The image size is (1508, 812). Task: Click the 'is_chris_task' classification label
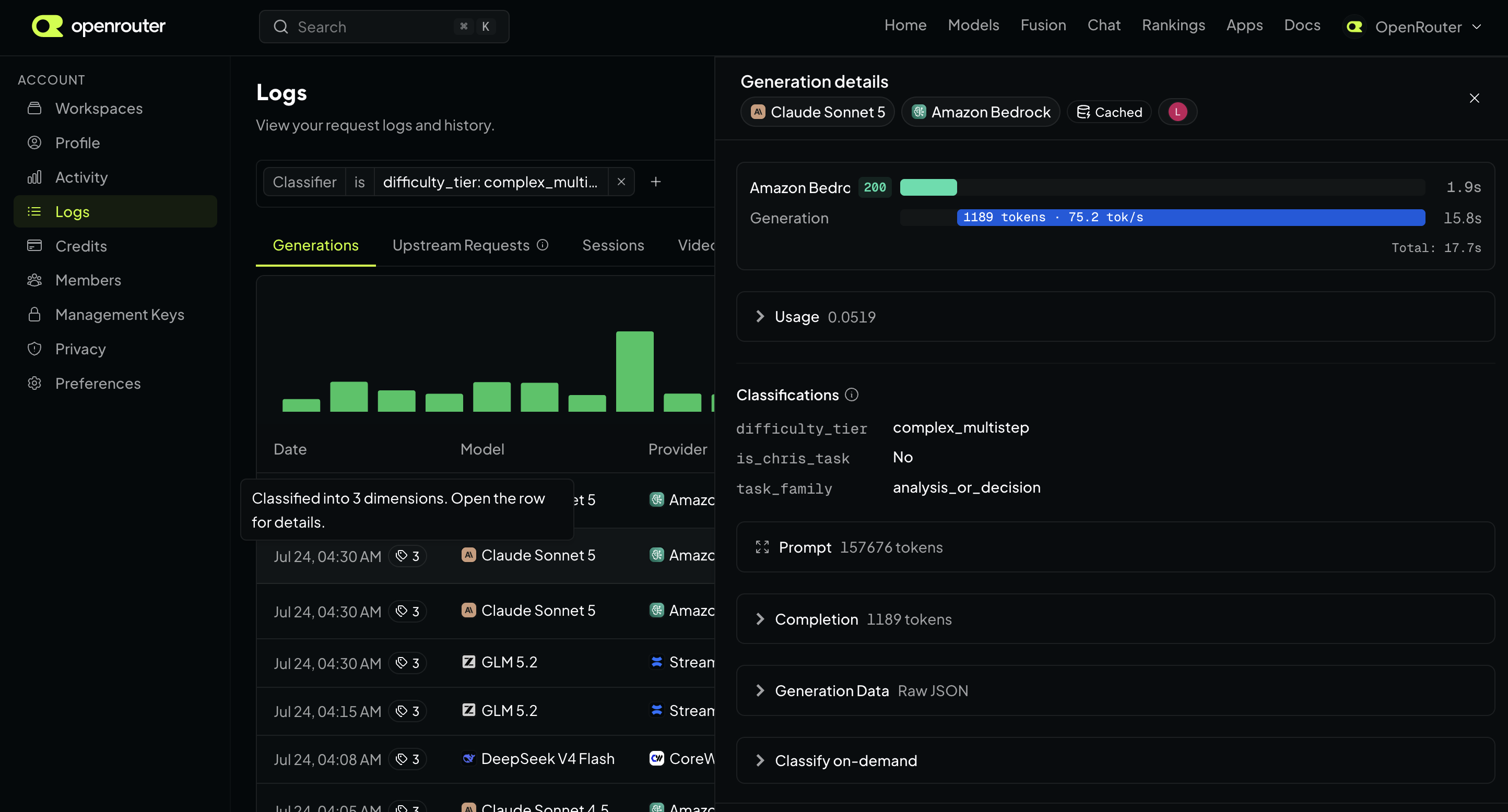click(x=793, y=459)
